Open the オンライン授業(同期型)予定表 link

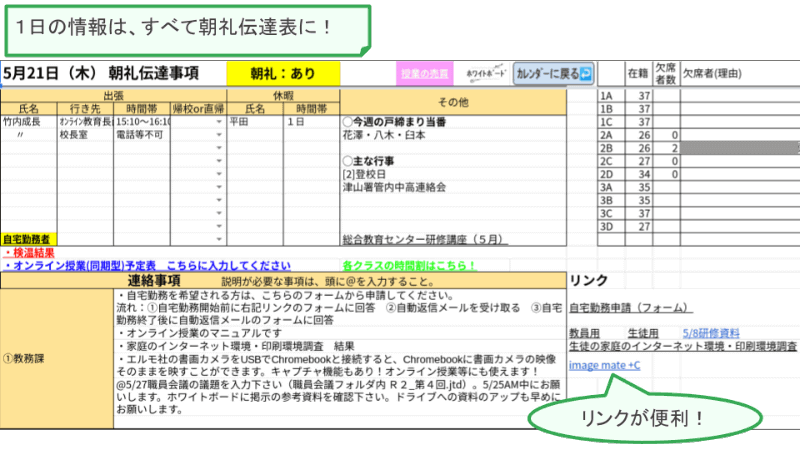[x=147, y=266]
